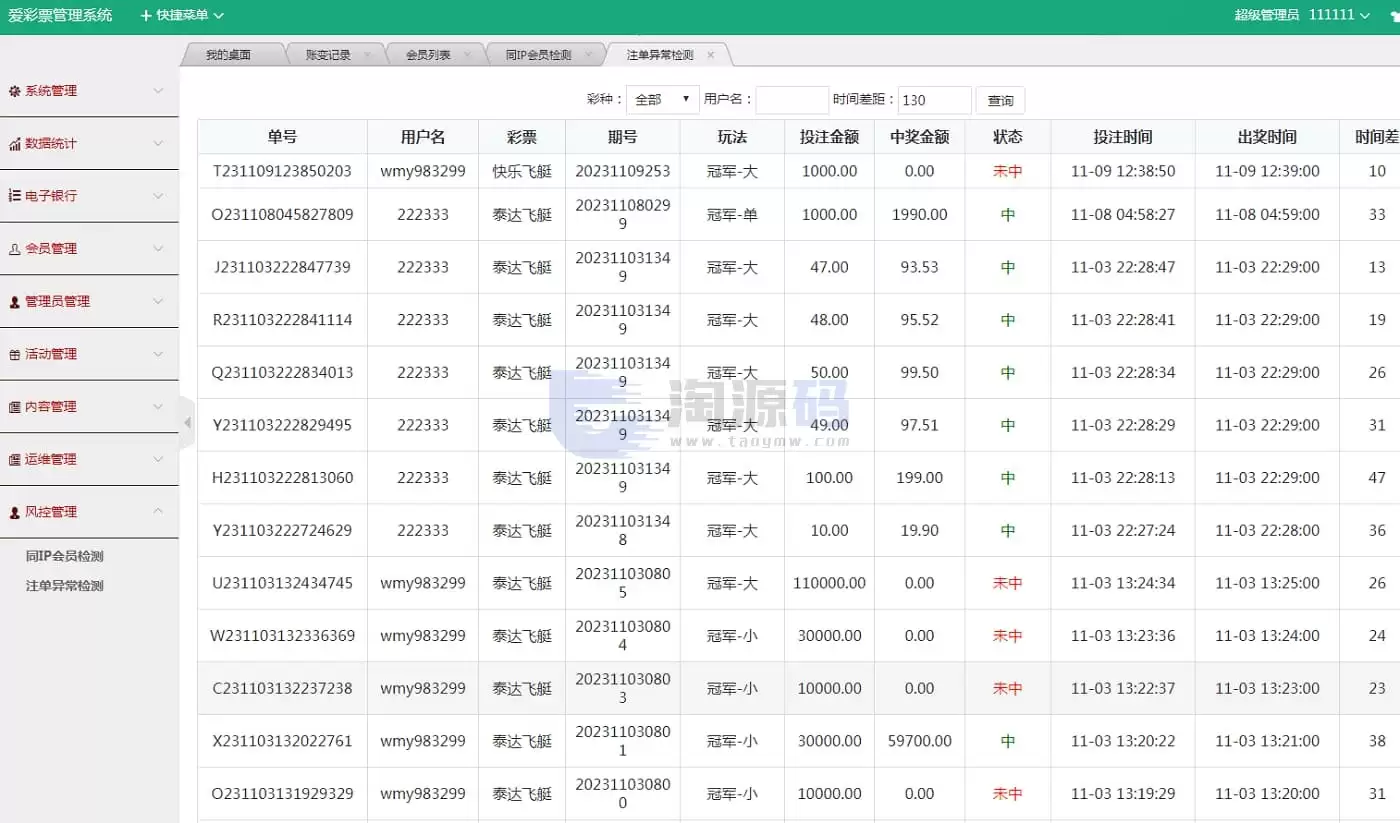The height and width of the screenshot is (823, 1400).
Task: Click the 11-09 12:38:50 bet time cell
Action: [x=1123, y=171]
